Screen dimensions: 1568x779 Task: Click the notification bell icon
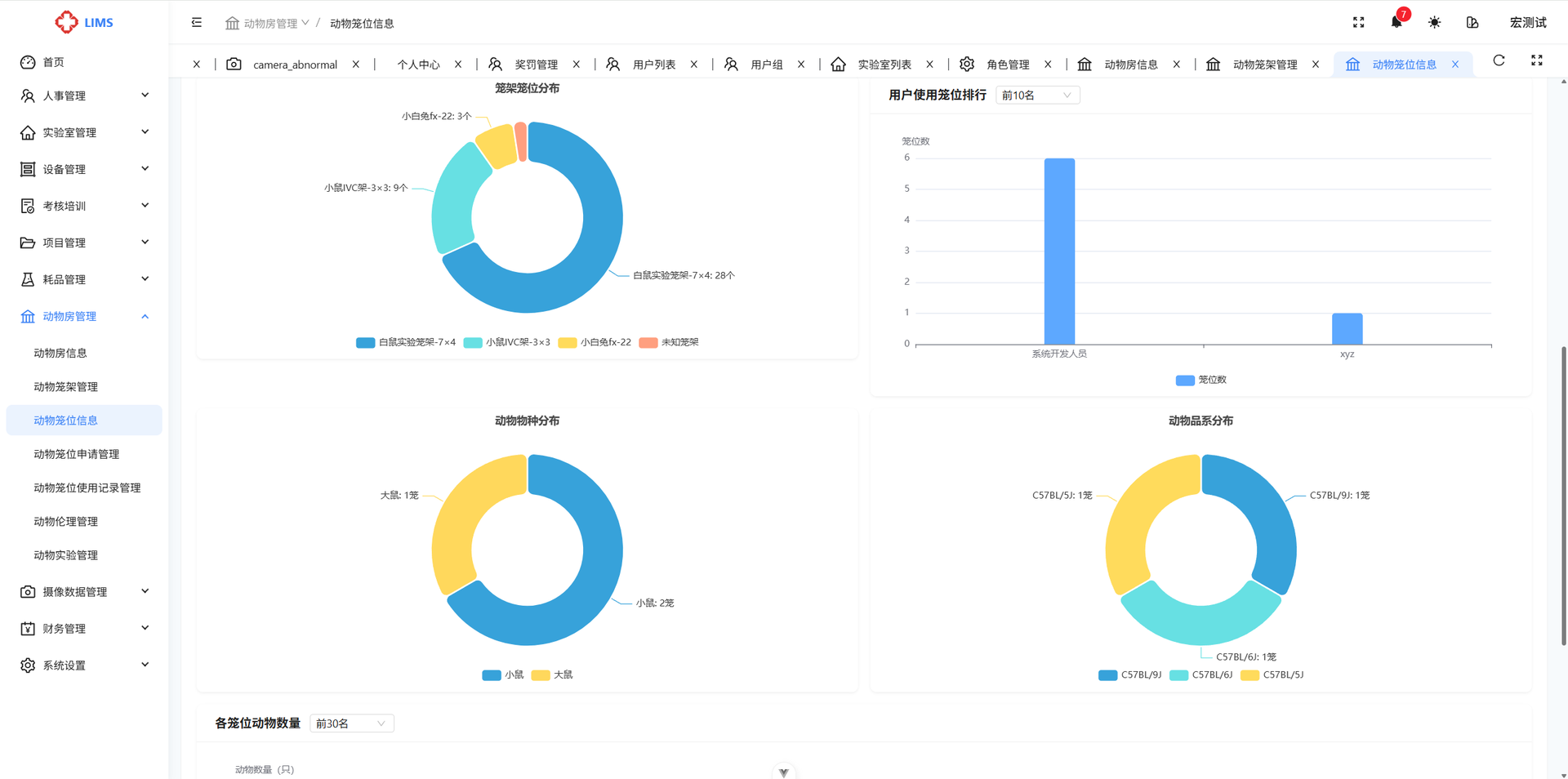click(1396, 23)
